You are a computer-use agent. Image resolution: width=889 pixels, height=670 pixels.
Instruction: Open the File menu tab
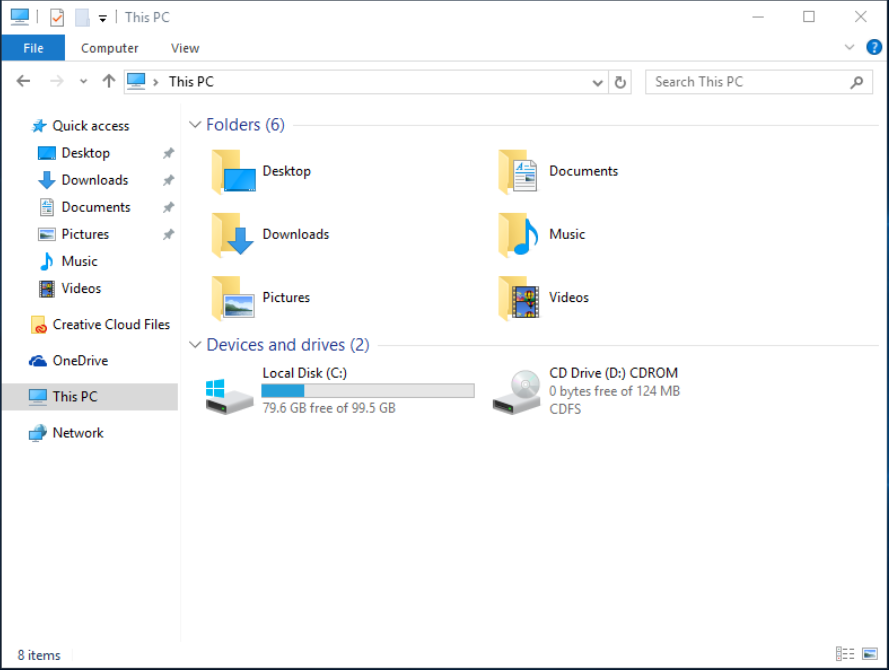[33, 48]
